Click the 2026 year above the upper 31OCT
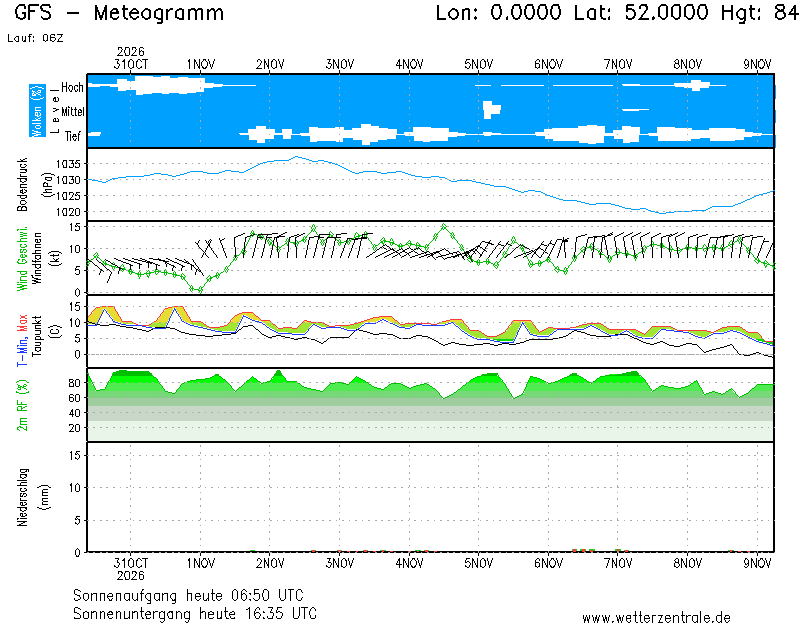 click(131, 52)
